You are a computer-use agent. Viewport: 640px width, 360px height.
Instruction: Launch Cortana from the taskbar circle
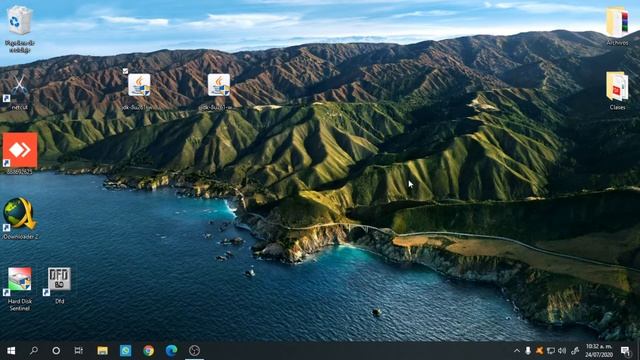[56, 351]
